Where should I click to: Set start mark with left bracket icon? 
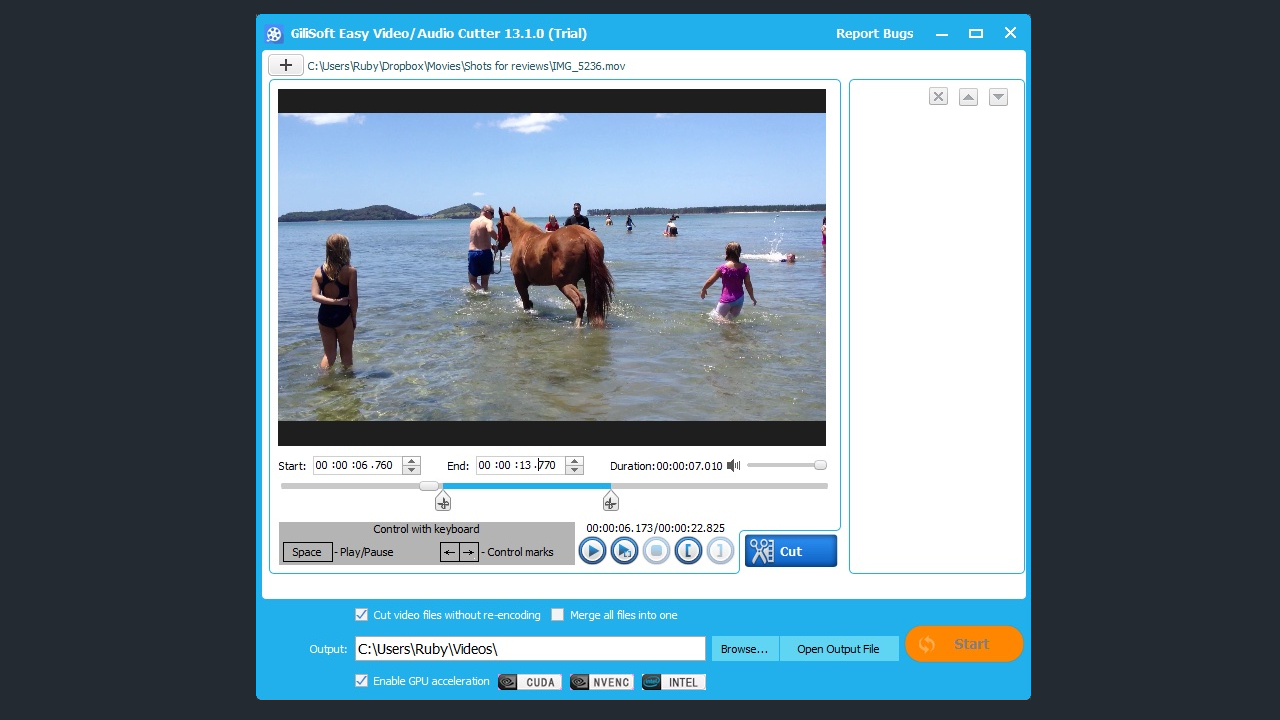click(x=688, y=550)
